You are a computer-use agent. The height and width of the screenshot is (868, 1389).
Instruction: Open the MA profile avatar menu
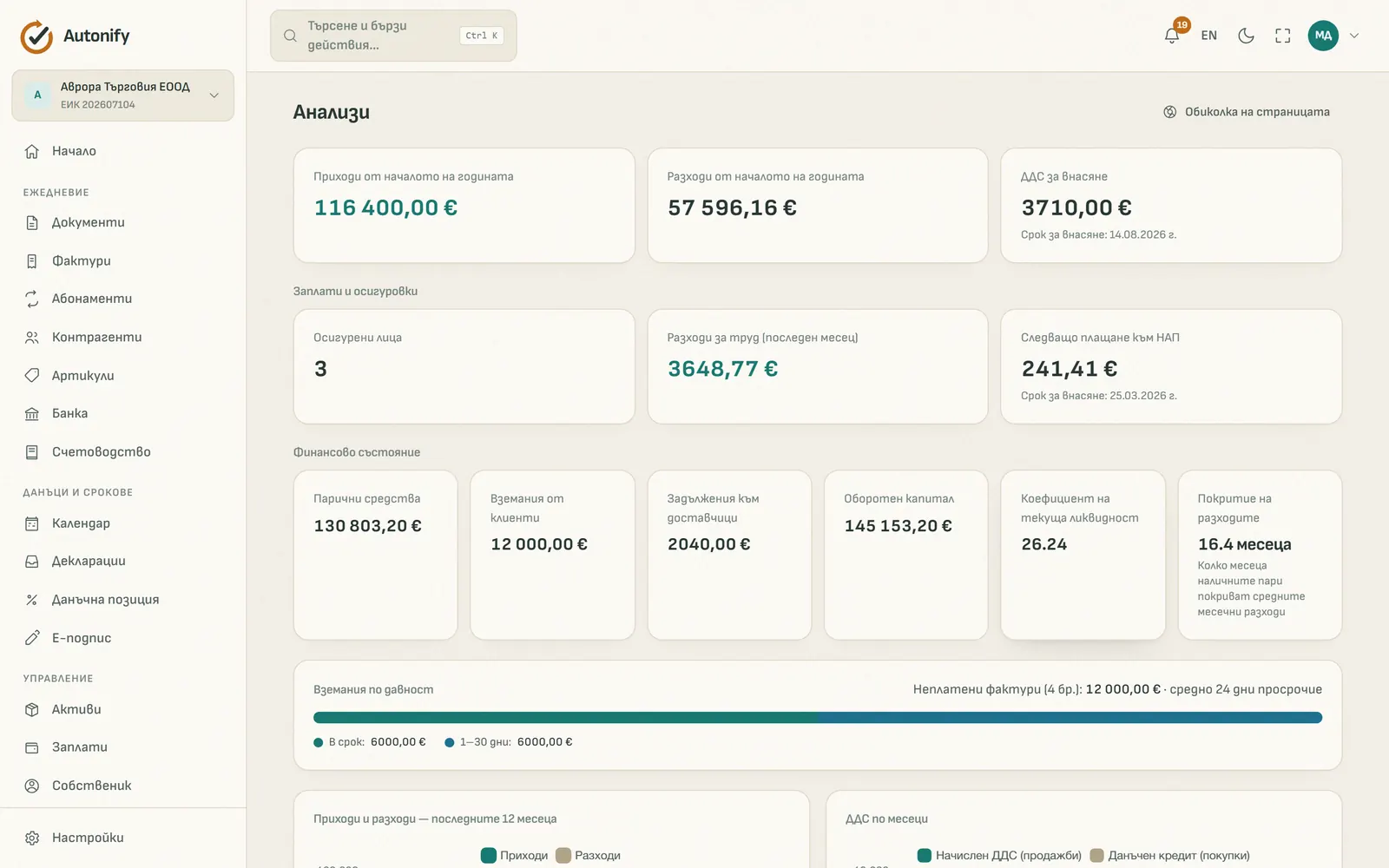click(1323, 36)
